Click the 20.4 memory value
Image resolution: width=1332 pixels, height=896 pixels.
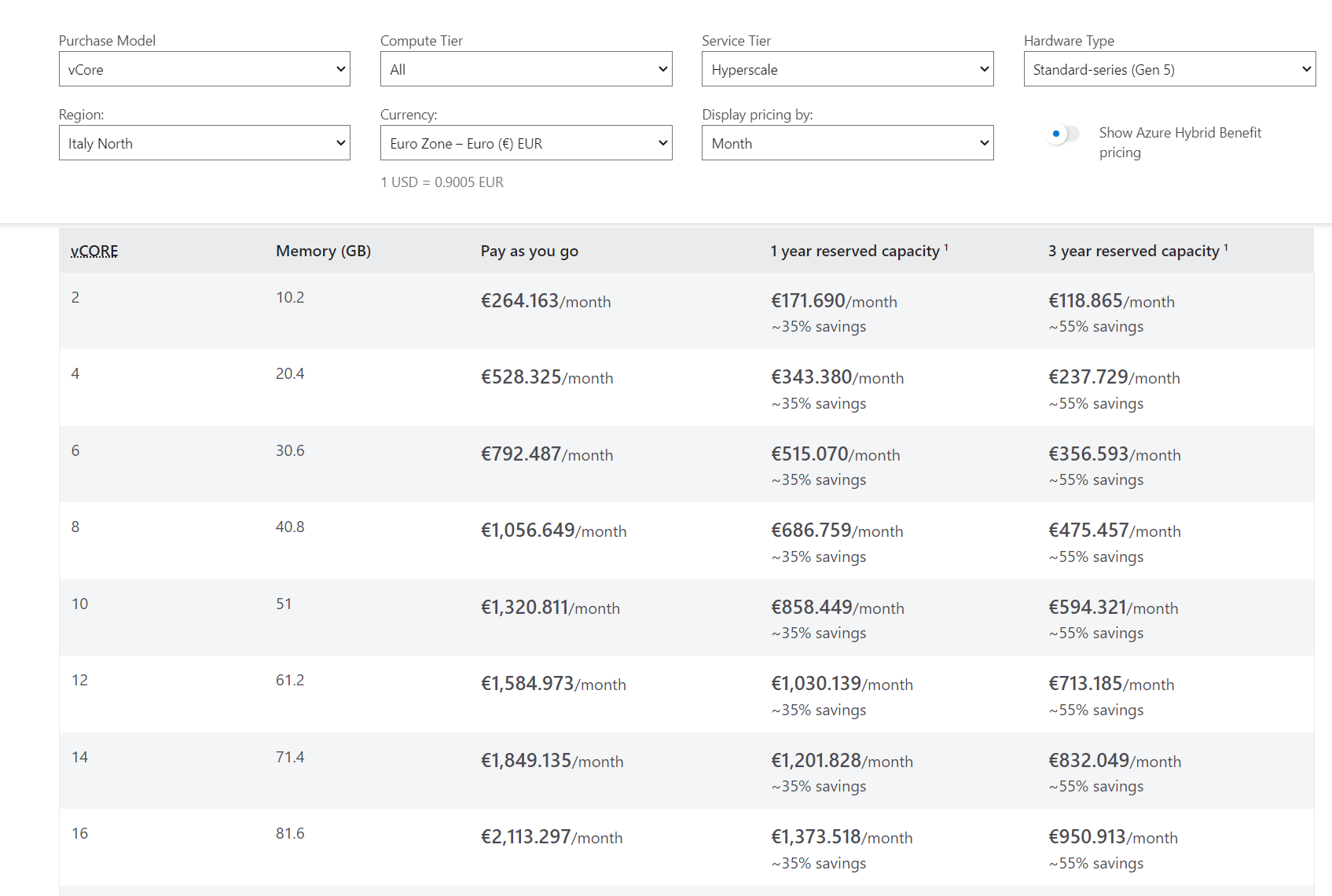(x=290, y=373)
